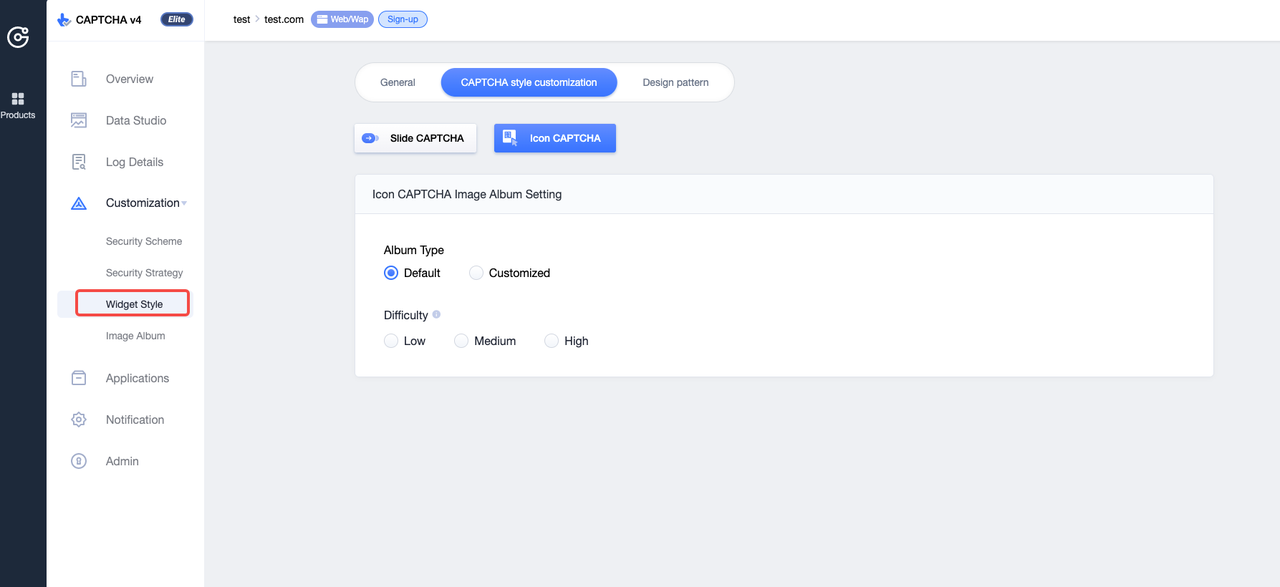This screenshot has height=587, width=1280.
Task: Click the Notification gear icon
Action: (x=79, y=420)
